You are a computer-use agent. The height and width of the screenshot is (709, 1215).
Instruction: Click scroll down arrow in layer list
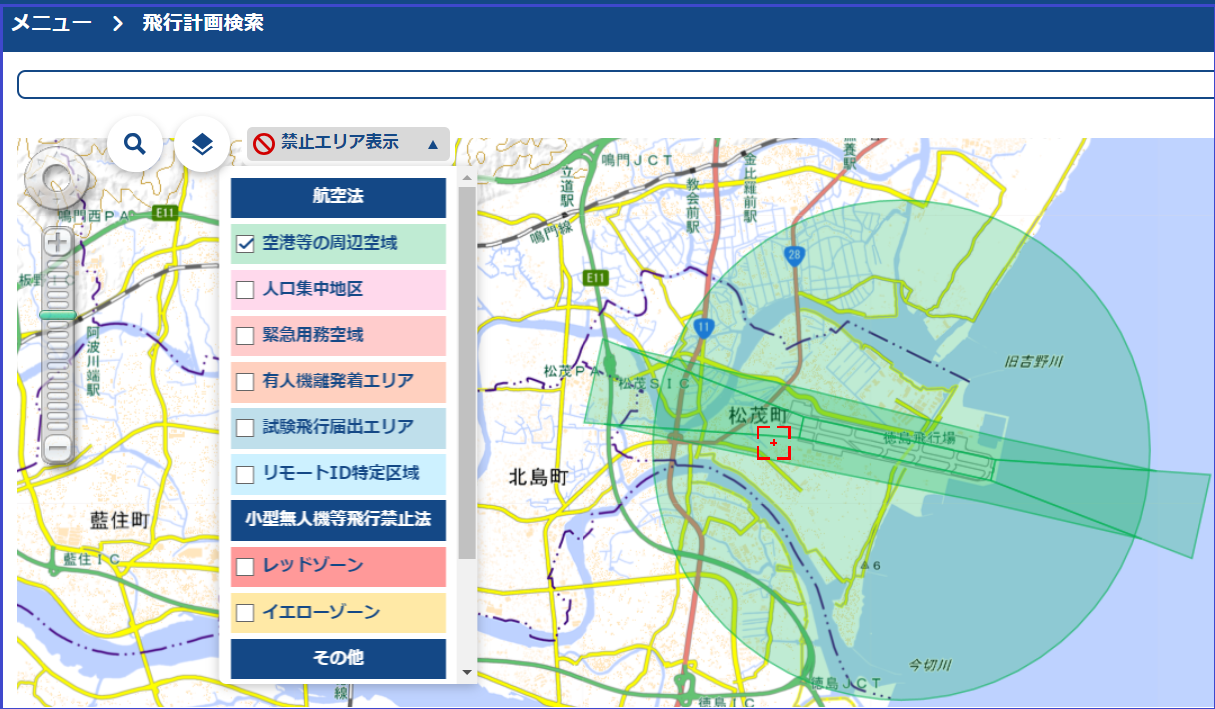pos(466,672)
